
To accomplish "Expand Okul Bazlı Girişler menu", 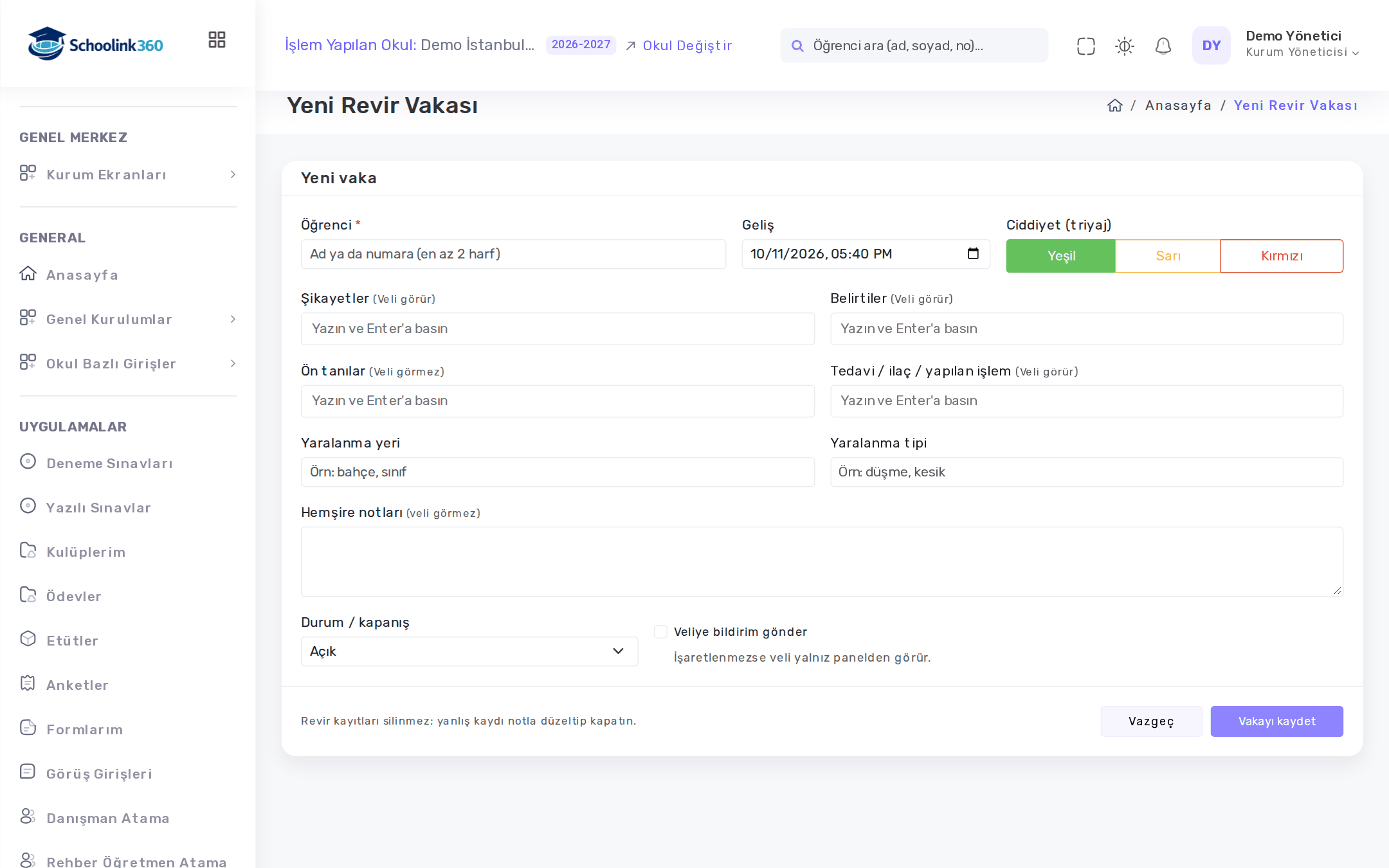I will click(128, 364).
